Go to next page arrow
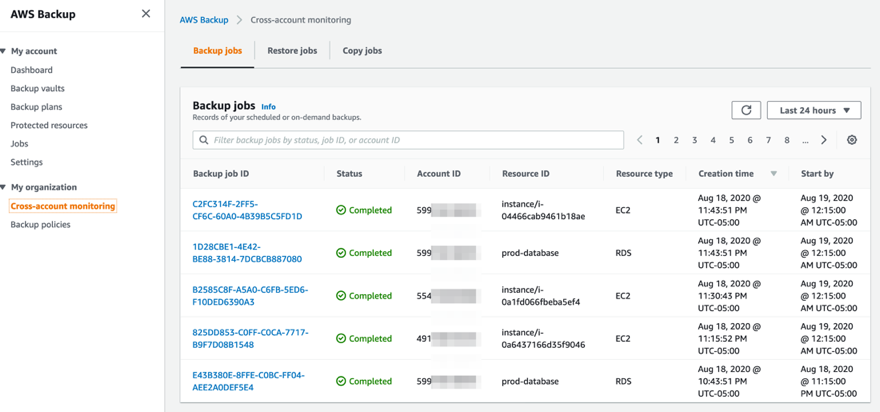The width and height of the screenshot is (880, 412). [824, 140]
